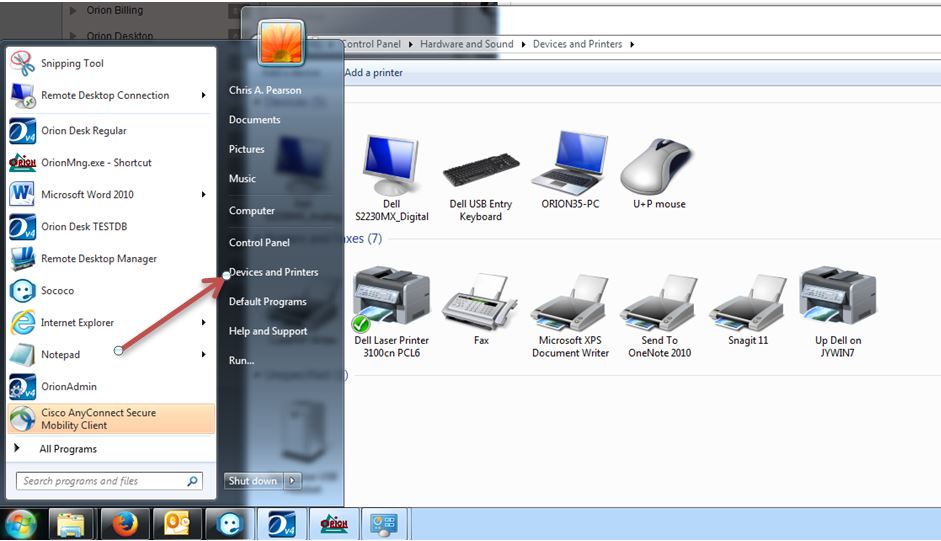Screen dimensions: 941x541
Task: Expand Internet Explorer jump list arrow
Action: point(203,322)
